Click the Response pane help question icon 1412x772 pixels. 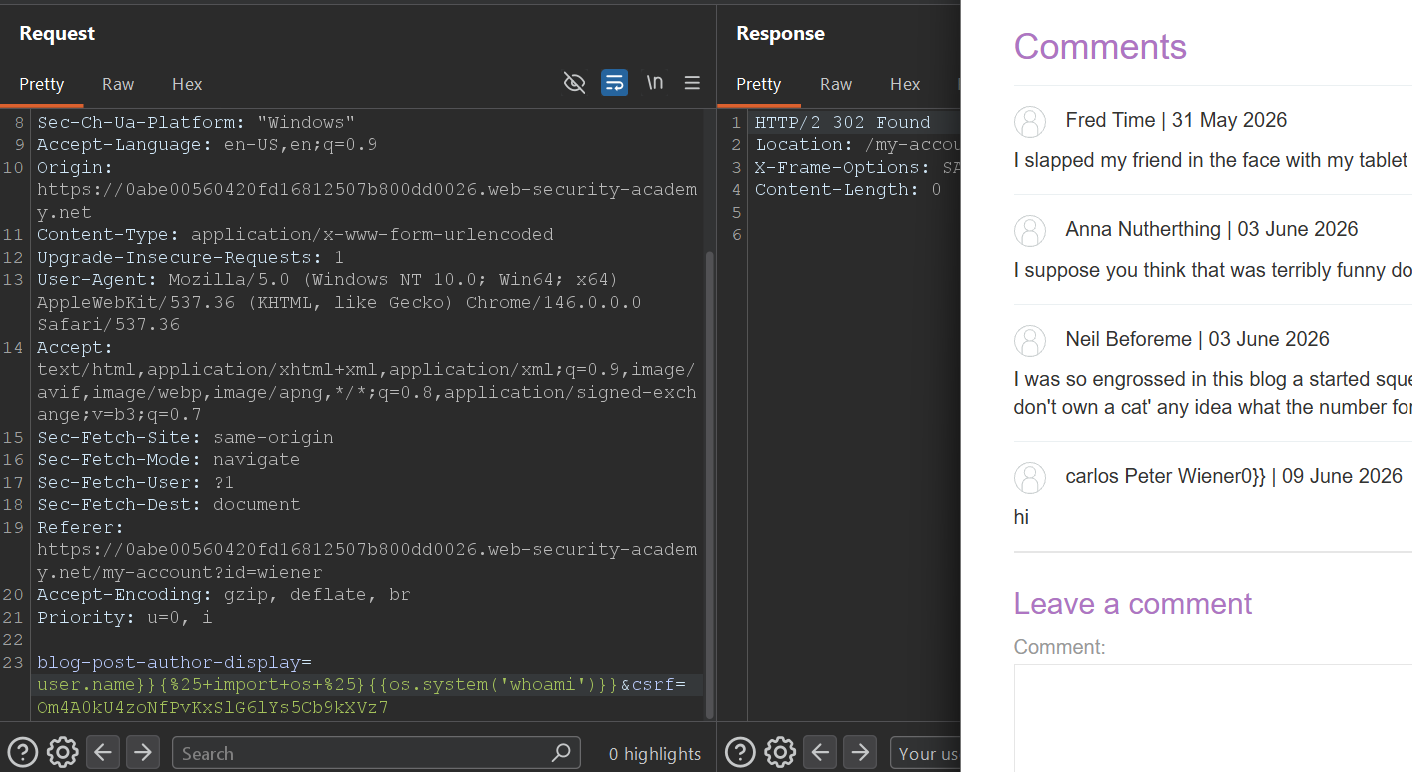tap(740, 752)
